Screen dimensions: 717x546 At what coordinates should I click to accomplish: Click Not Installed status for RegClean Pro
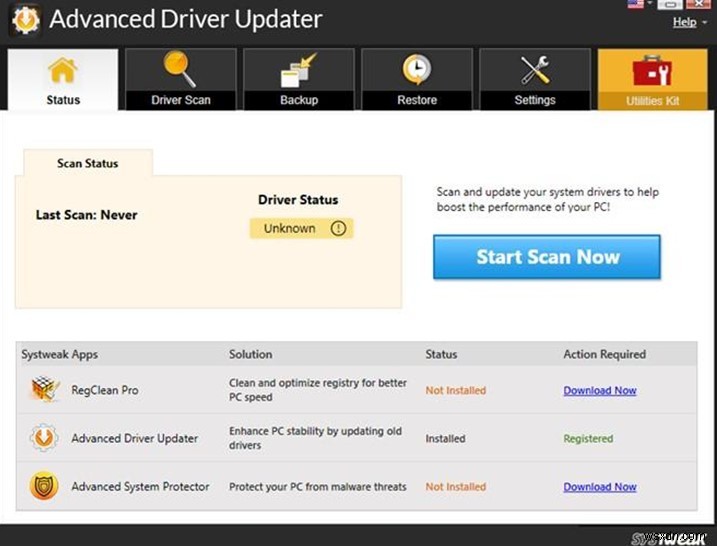pyautogui.click(x=456, y=391)
